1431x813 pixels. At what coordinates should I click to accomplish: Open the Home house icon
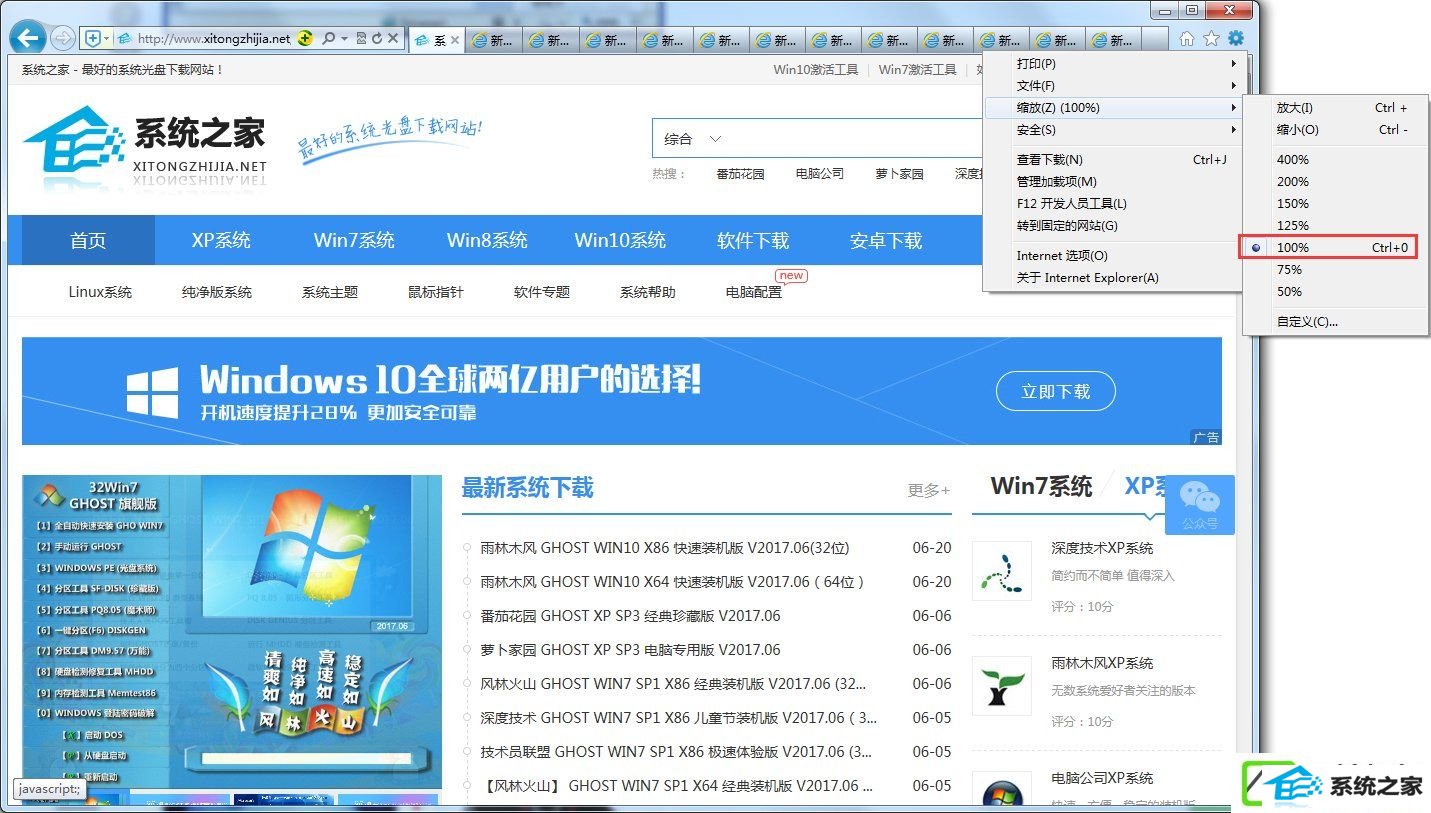[x=1187, y=39]
